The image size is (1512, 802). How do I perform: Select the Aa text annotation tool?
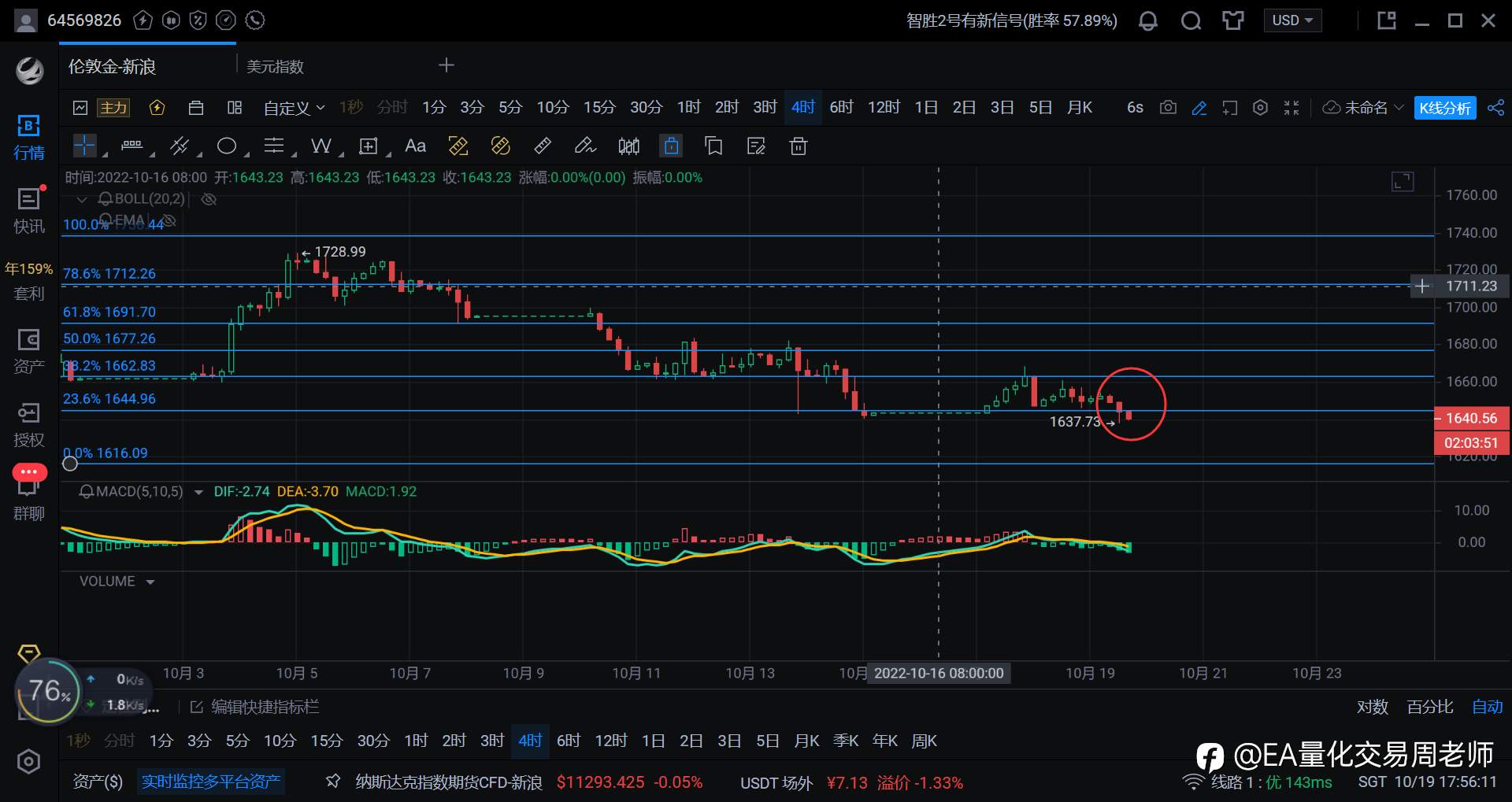point(415,146)
